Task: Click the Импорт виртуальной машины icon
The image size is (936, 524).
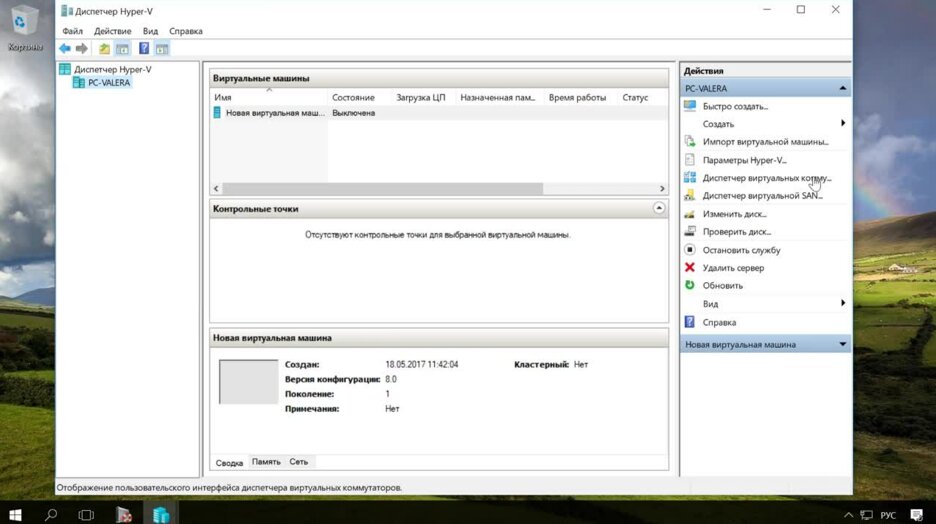Action: (690, 141)
